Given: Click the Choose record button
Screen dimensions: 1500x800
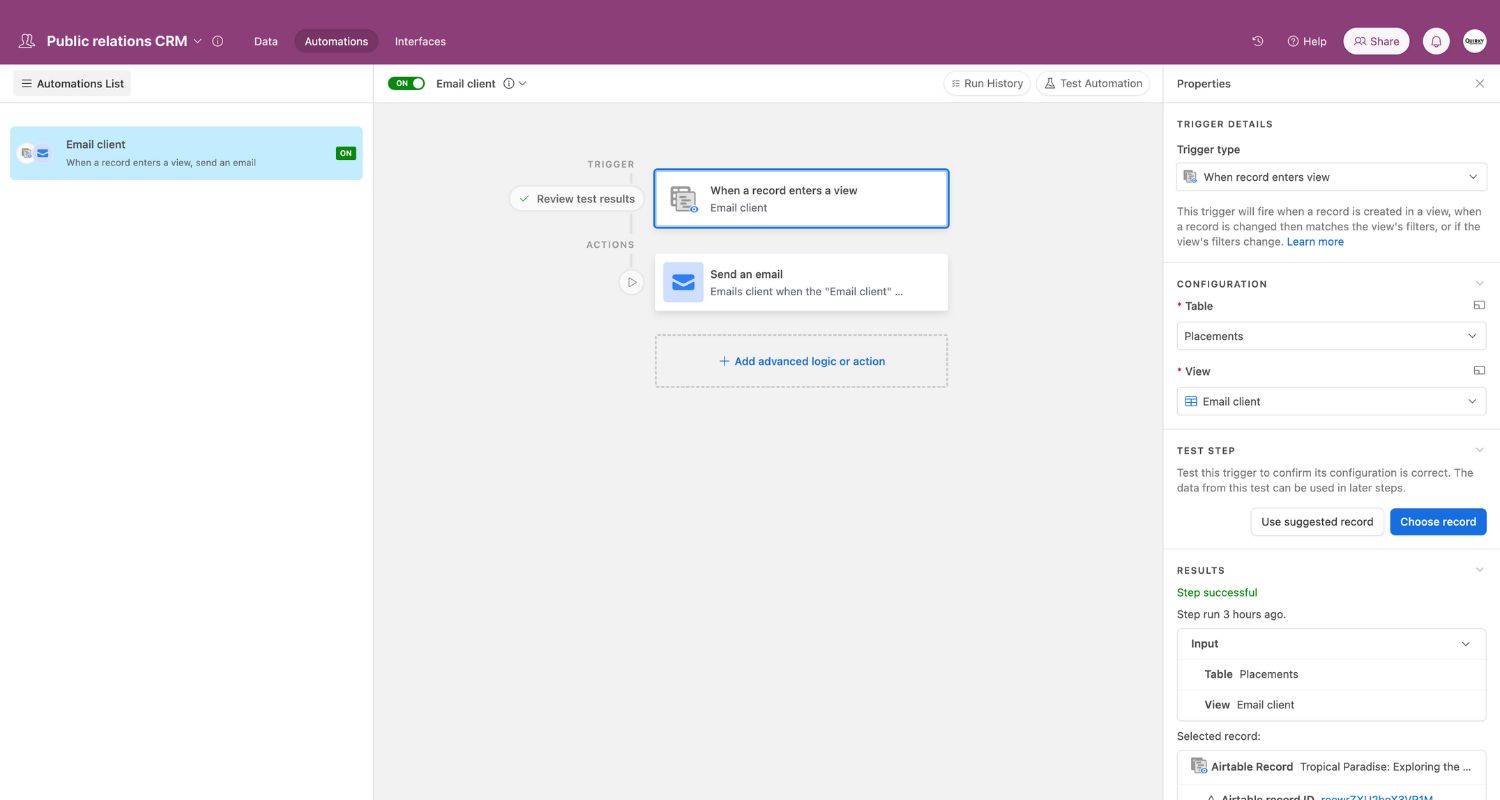Looking at the screenshot, I should (1438, 522).
